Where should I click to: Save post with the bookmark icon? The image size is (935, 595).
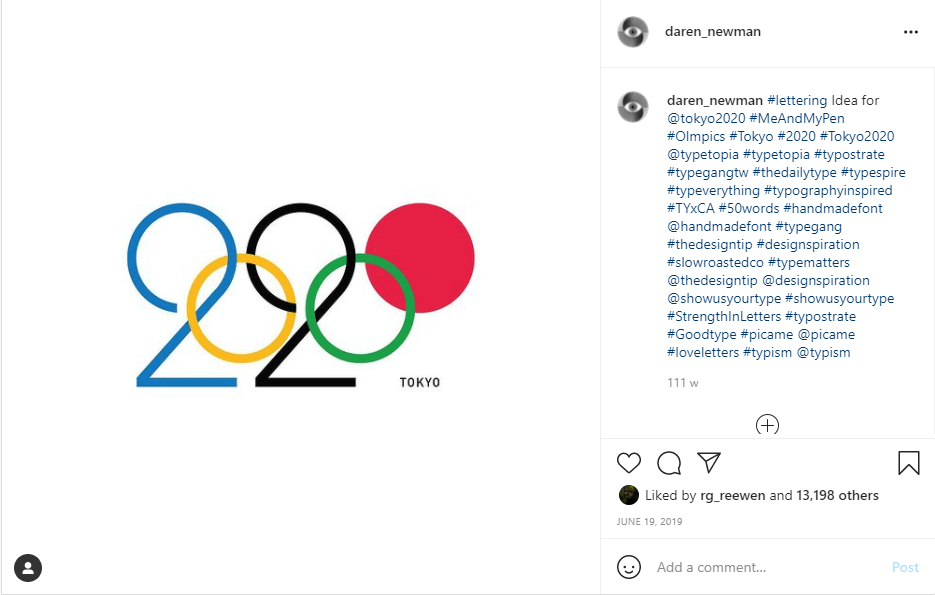click(x=908, y=463)
